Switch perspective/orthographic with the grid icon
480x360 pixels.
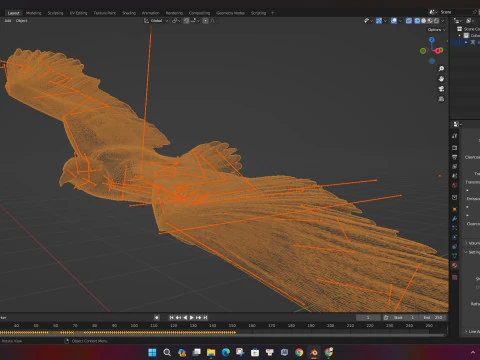pos(441,99)
